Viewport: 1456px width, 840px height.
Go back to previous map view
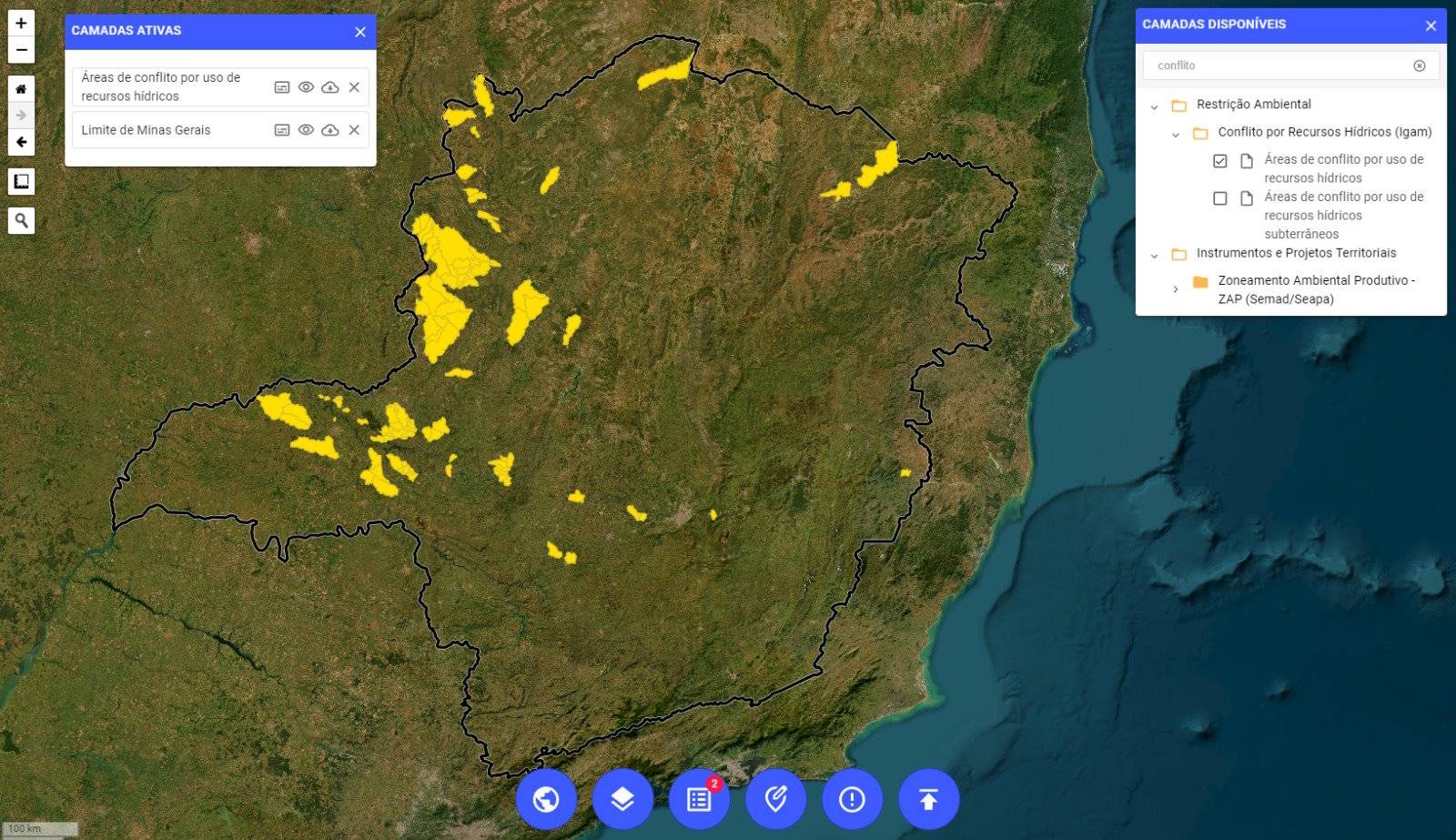pyautogui.click(x=21, y=142)
